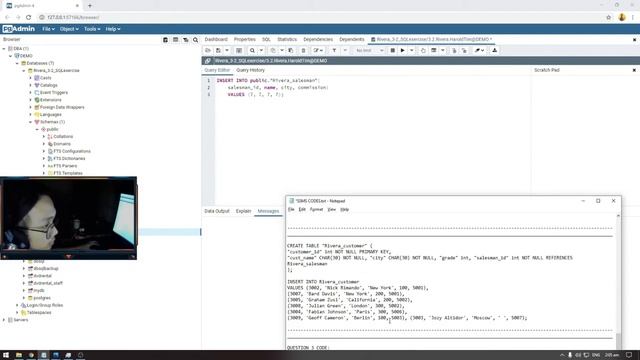Screen dimensions: 640x360
Task: Close the Scratch Pad panel
Action: (x=634, y=70)
